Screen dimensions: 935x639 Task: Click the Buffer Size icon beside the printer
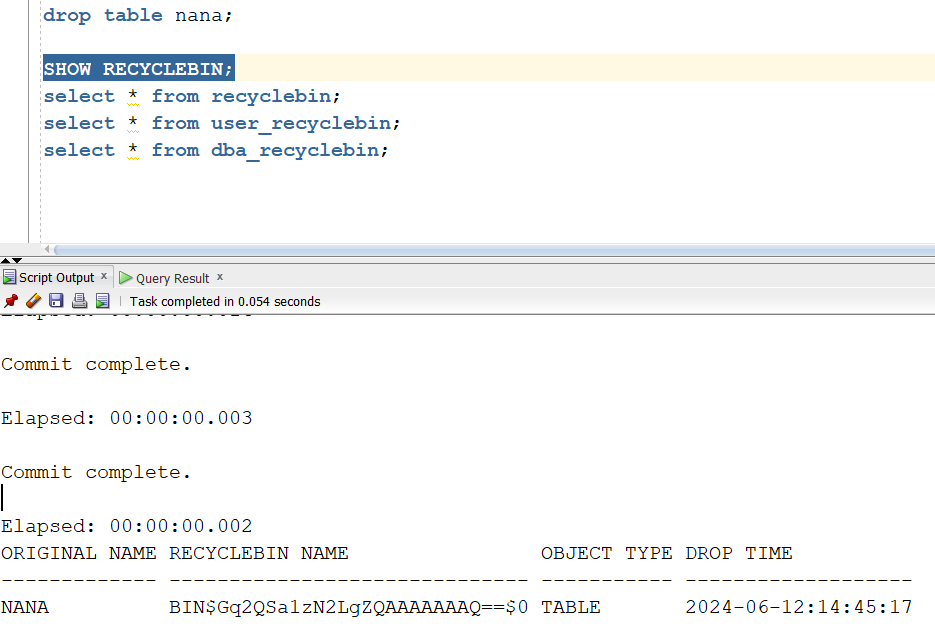102,301
